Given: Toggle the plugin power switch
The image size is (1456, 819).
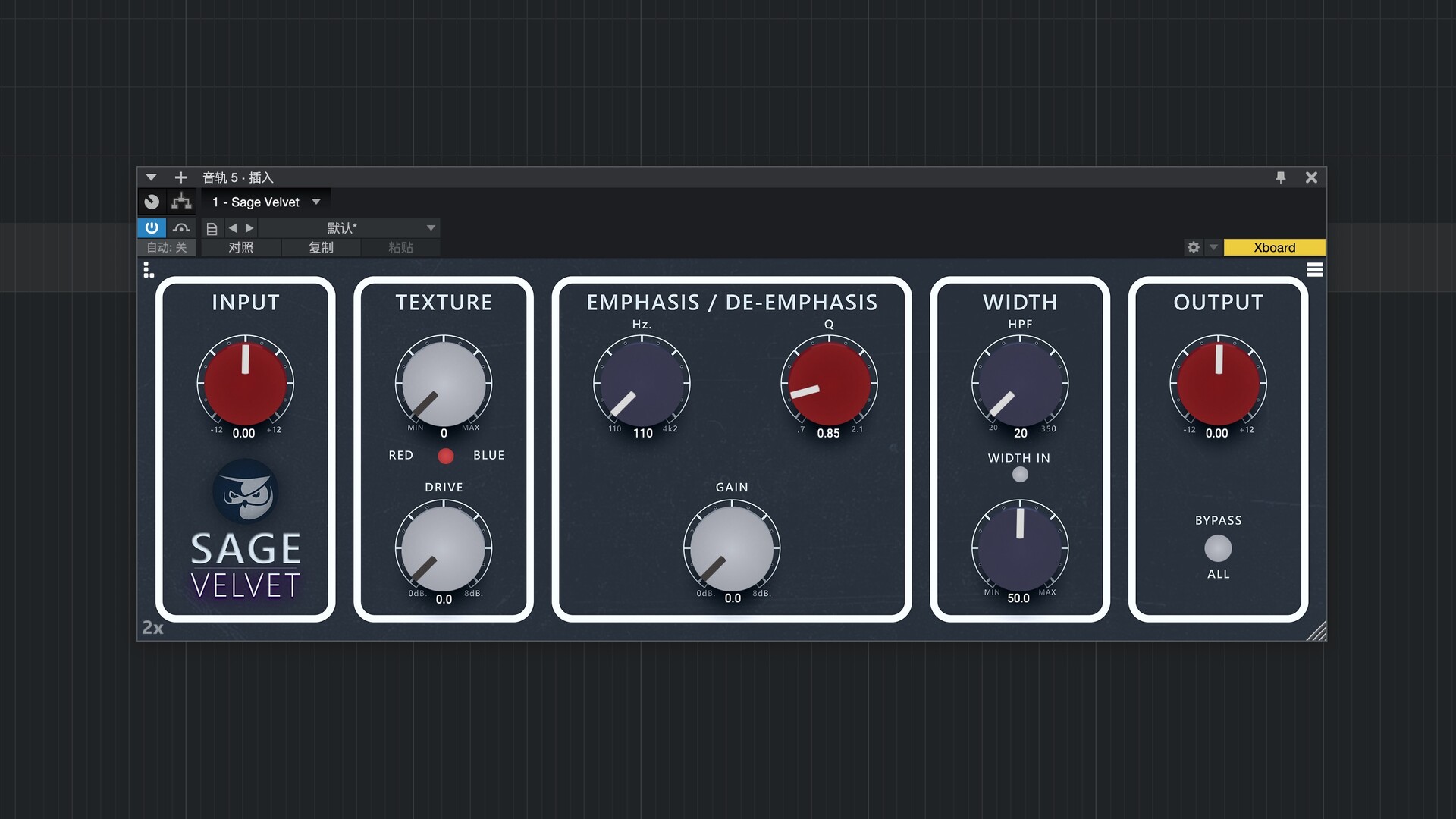Looking at the screenshot, I should (151, 227).
